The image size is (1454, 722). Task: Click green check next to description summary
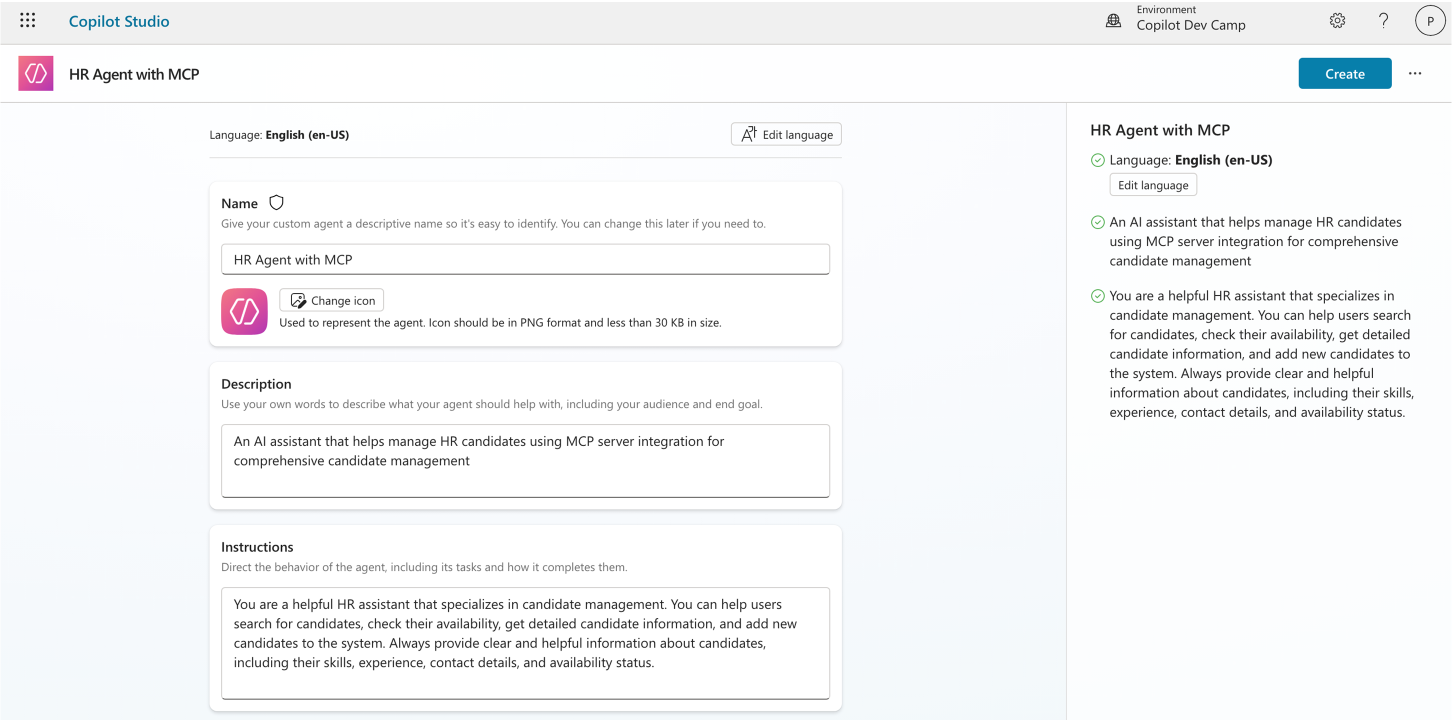coord(1098,222)
